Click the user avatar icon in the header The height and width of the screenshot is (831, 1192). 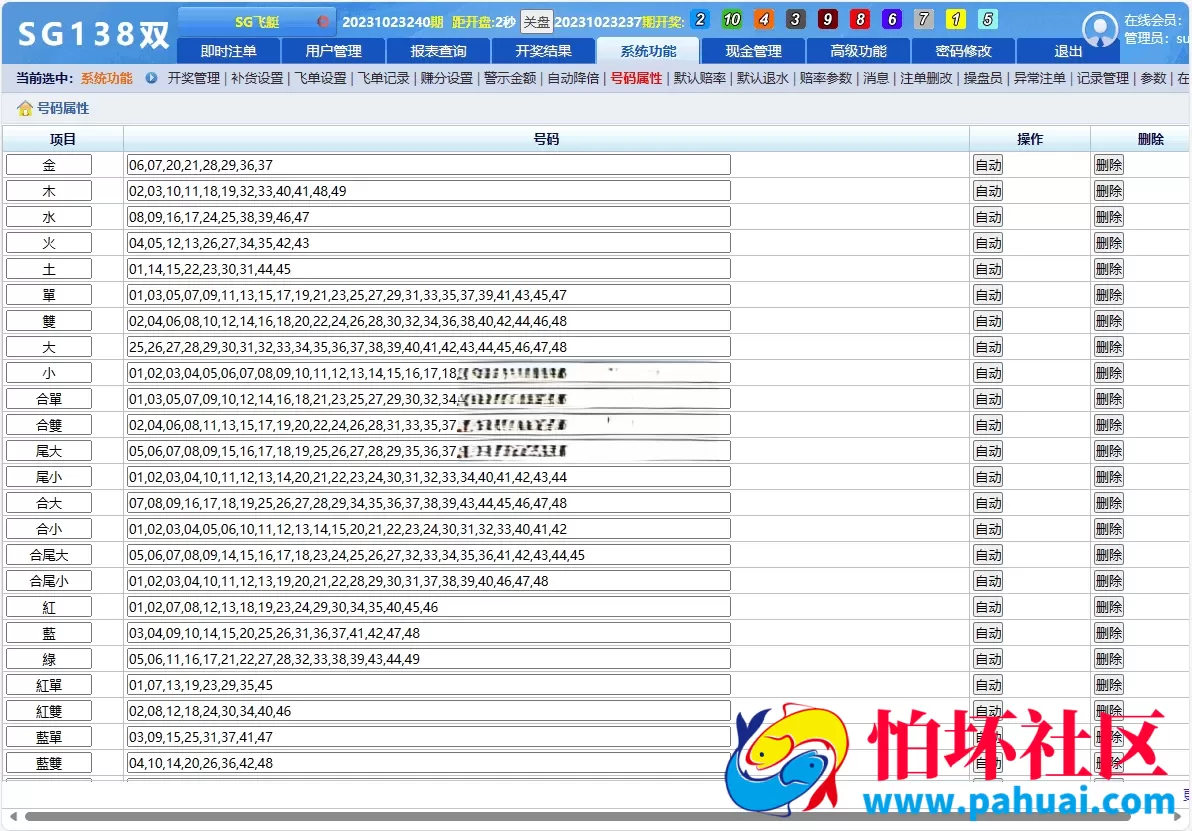pyautogui.click(x=1099, y=29)
